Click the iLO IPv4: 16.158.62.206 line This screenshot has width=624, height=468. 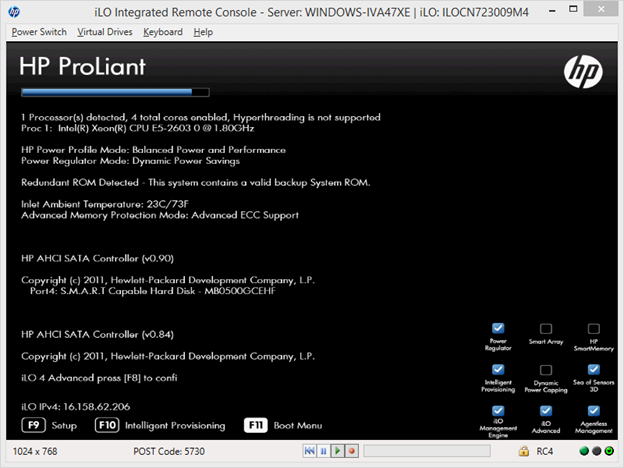pos(76,407)
